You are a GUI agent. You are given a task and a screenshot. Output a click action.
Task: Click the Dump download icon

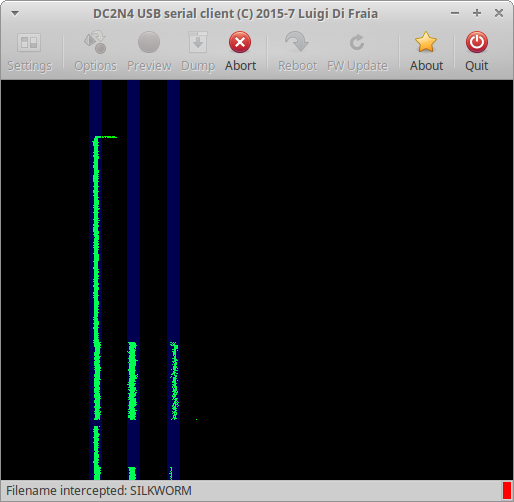(x=198, y=42)
